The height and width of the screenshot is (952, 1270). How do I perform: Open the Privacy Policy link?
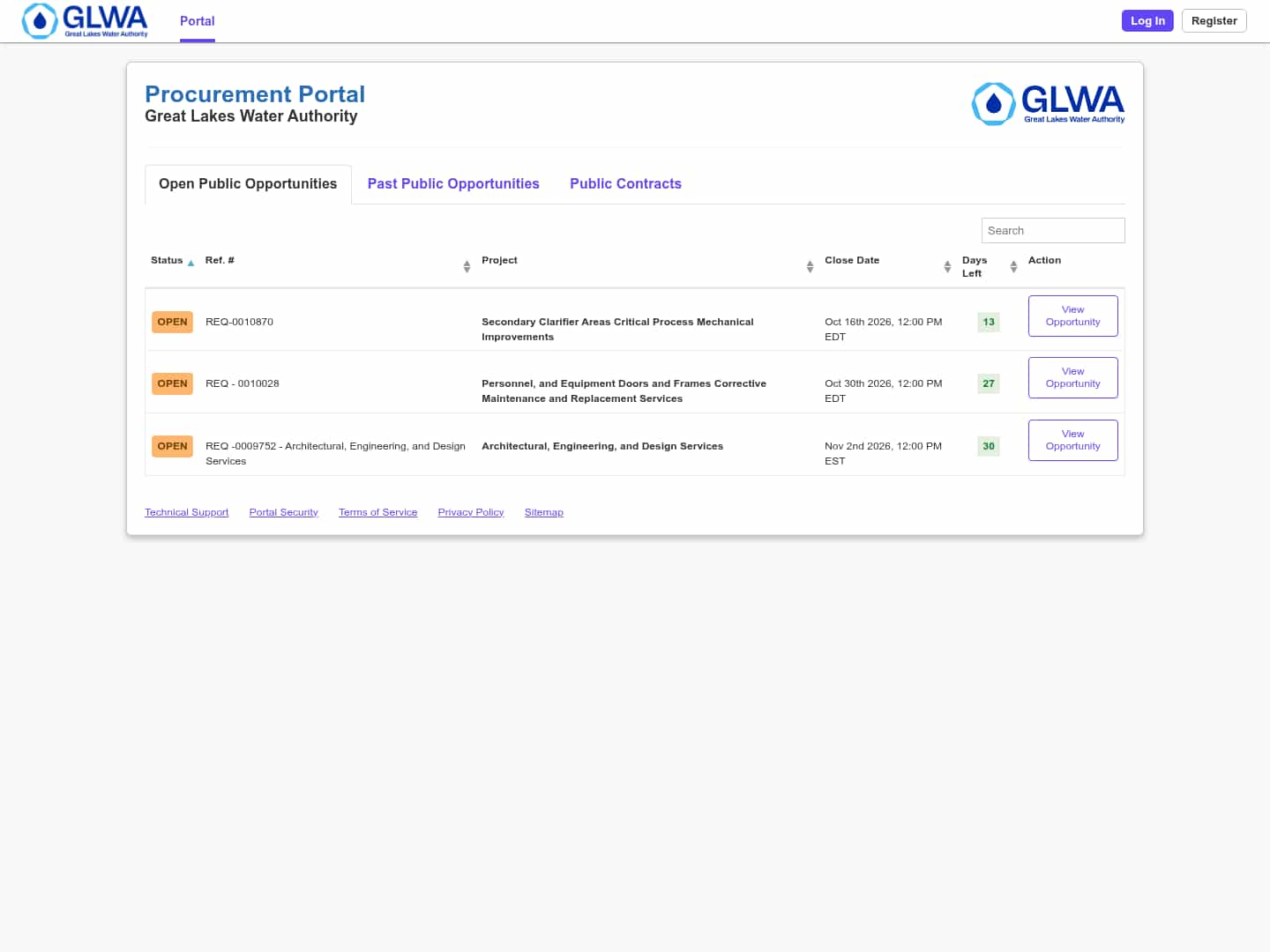coord(471,512)
